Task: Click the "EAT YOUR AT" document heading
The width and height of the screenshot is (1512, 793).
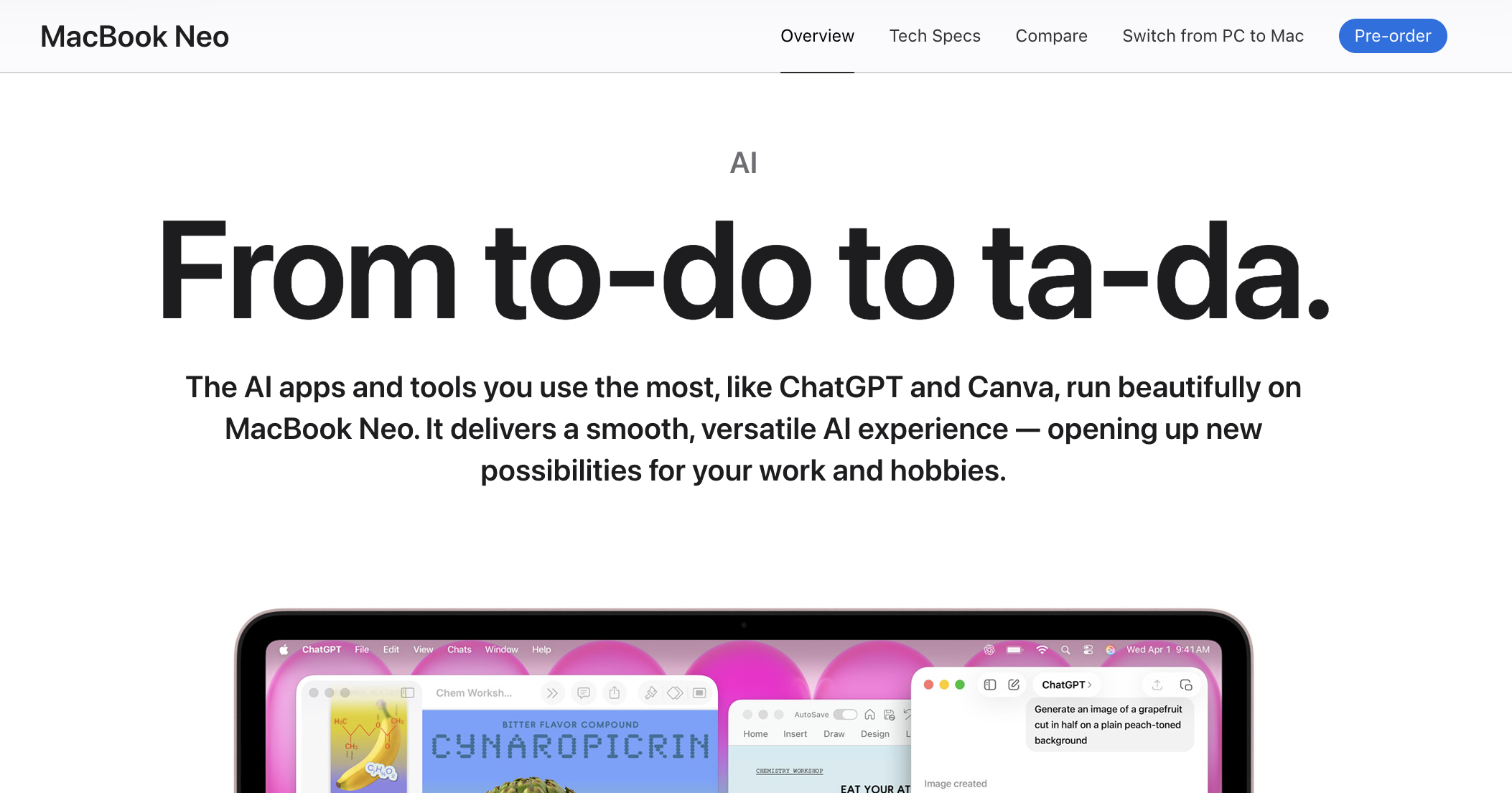Action: (875, 788)
